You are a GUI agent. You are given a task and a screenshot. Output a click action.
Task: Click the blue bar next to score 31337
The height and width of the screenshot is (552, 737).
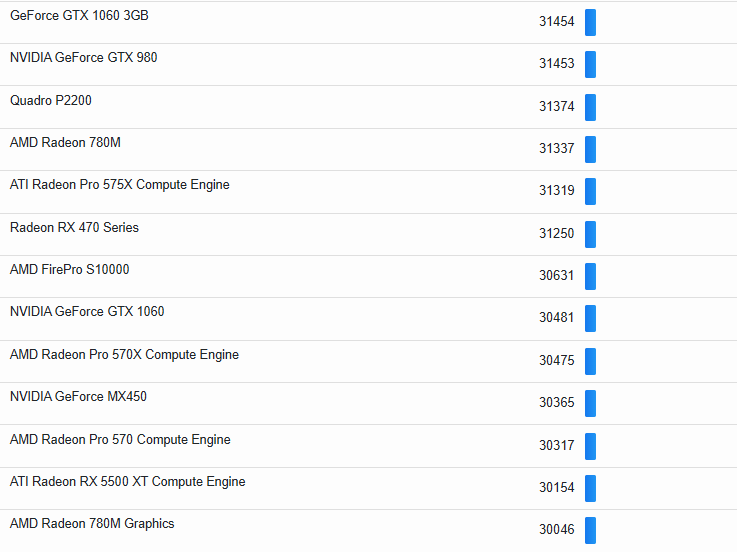[590, 149]
